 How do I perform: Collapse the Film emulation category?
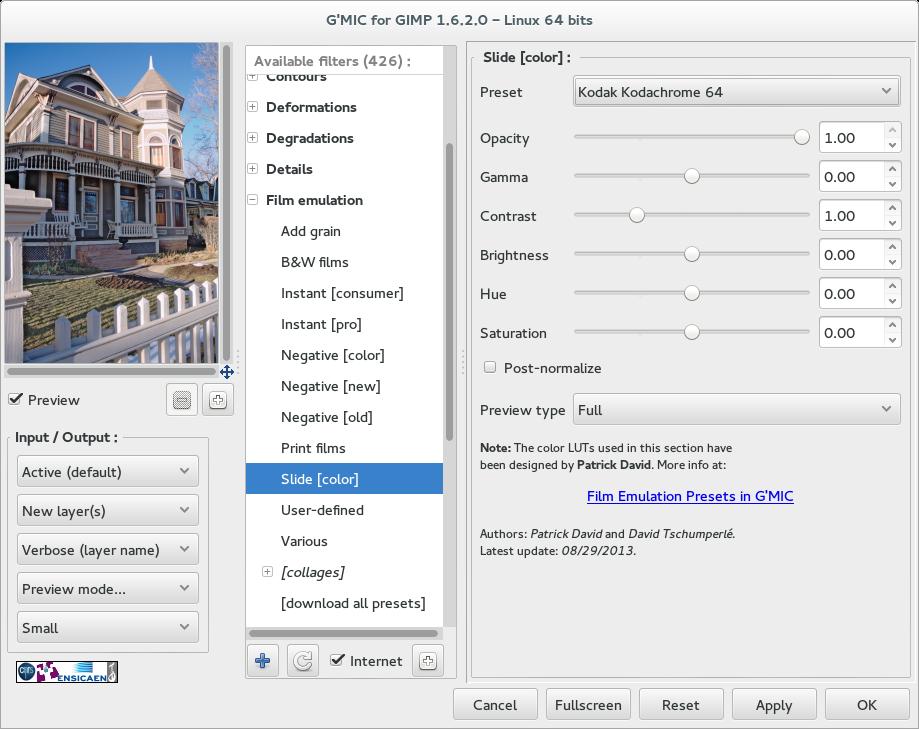[x=253, y=200]
